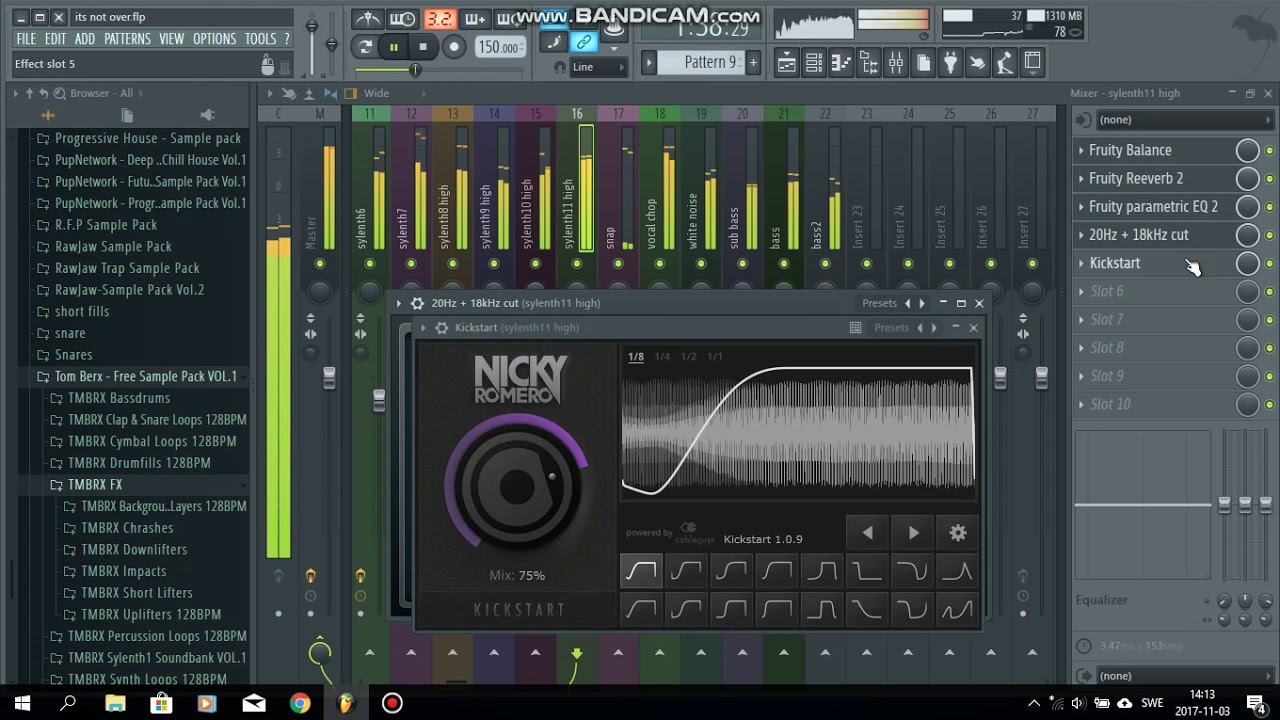
Task: Open the FILE menu
Action: coord(26,39)
